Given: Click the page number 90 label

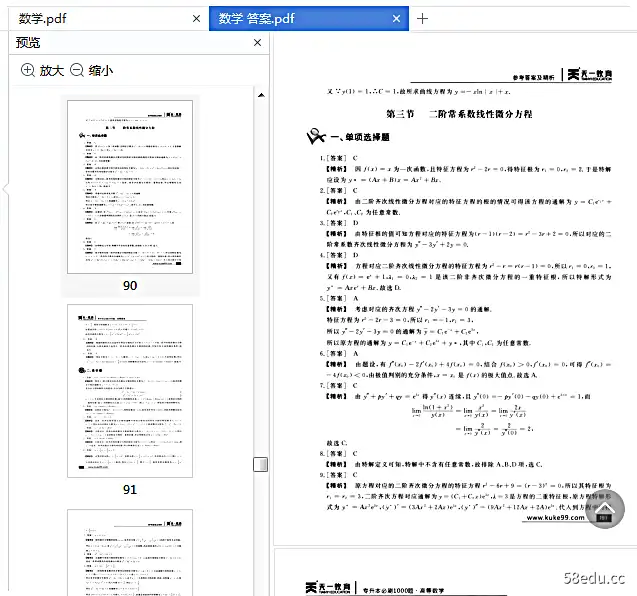Looking at the screenshot, I should (130, 285).
